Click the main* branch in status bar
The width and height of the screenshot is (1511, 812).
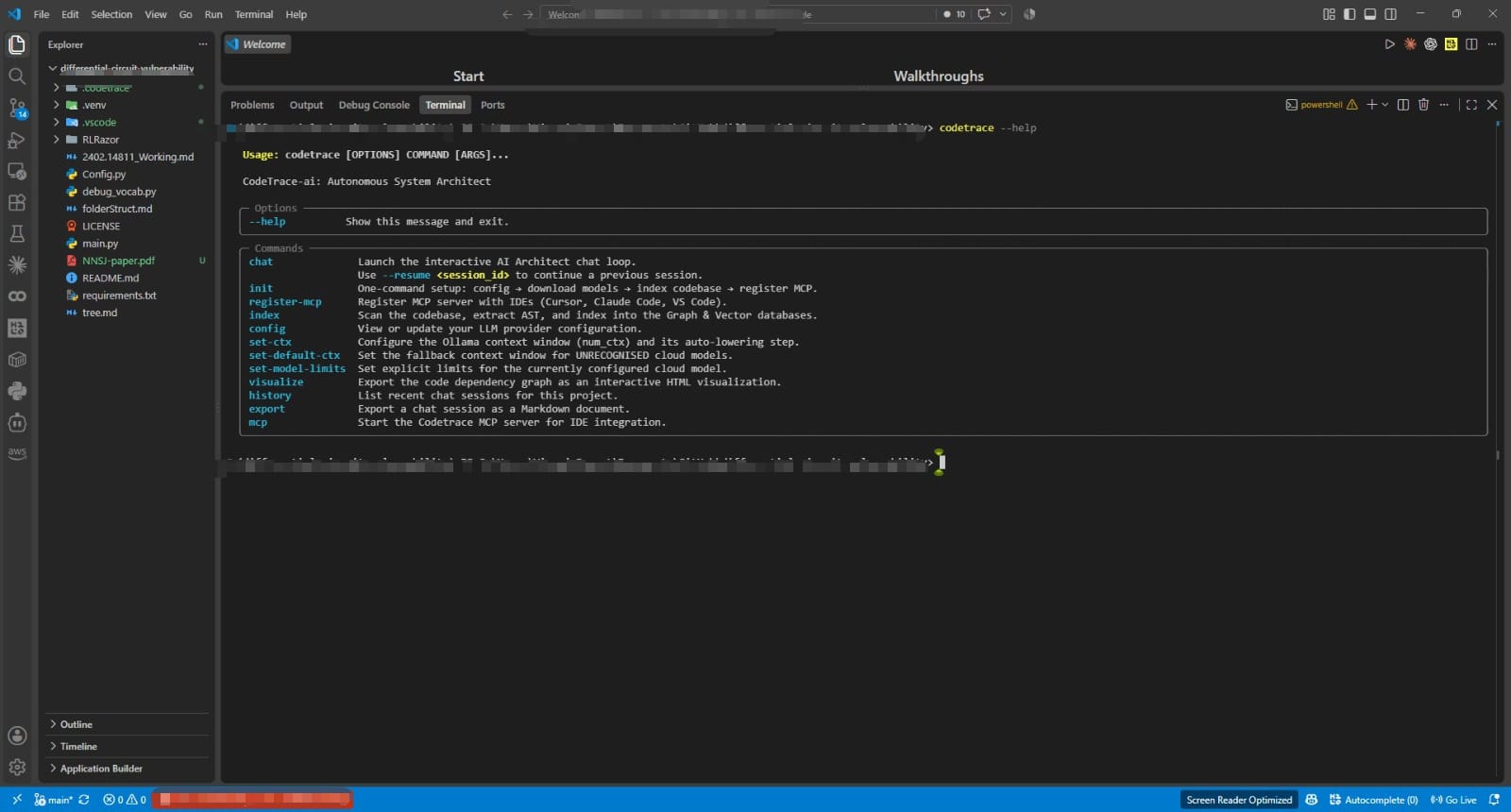53,800
